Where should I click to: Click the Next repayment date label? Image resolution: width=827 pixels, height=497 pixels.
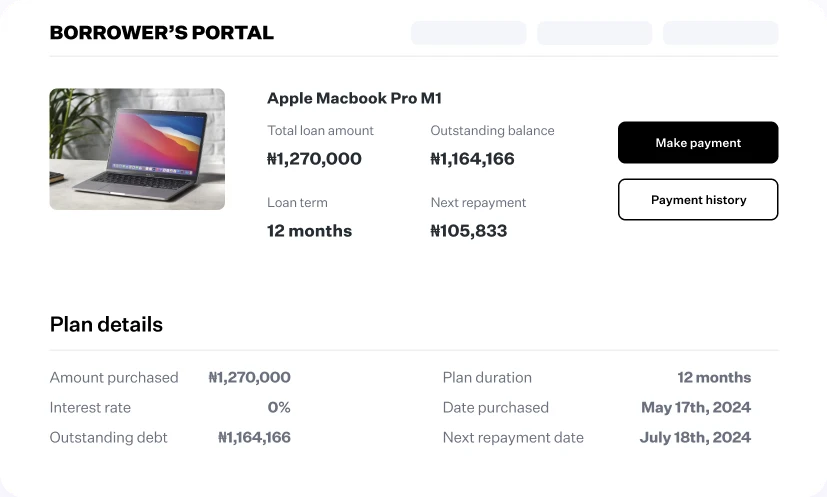pyautogui.click(x=513, y=437)
